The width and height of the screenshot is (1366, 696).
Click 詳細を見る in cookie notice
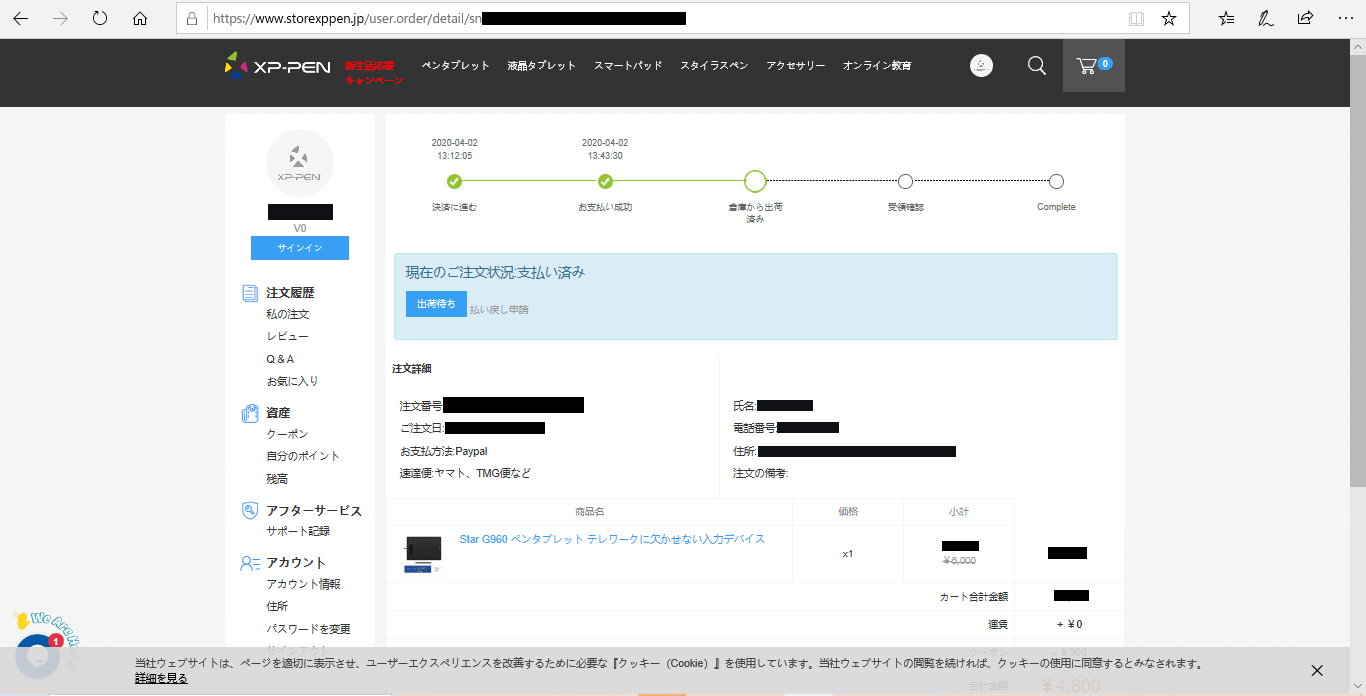click(161, 678)
